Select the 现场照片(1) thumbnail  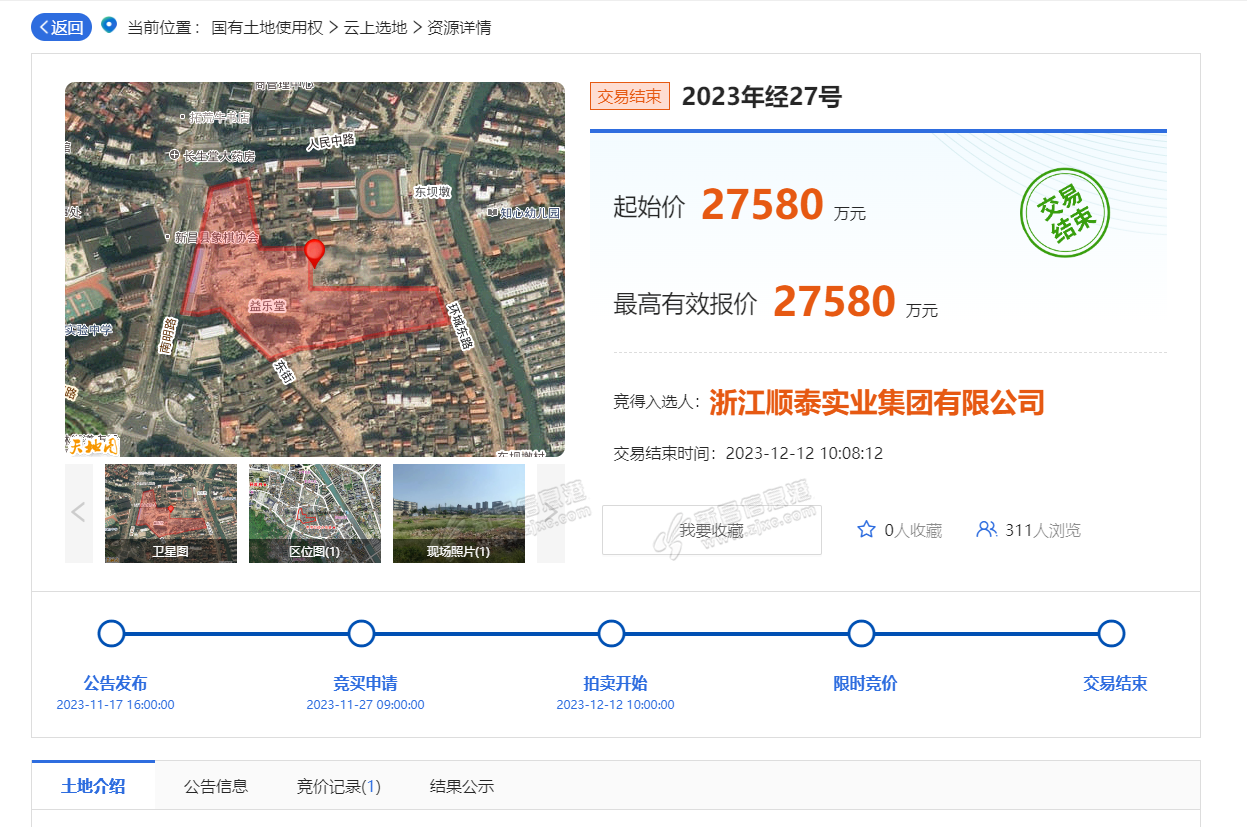click(x=459, y=513)
